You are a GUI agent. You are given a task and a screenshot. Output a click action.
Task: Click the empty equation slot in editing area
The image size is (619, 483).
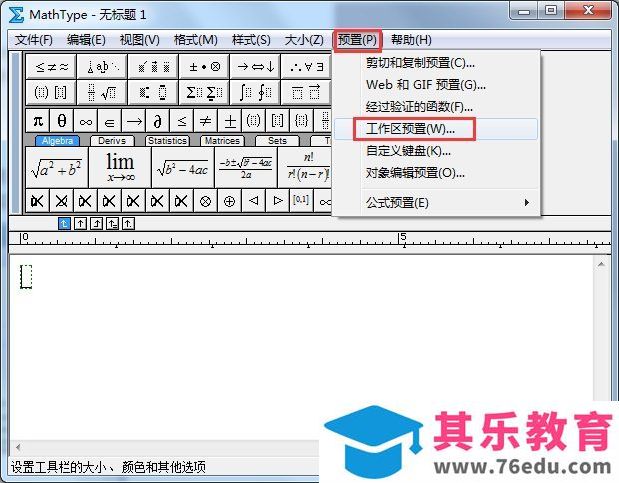[x=26, y=277]
